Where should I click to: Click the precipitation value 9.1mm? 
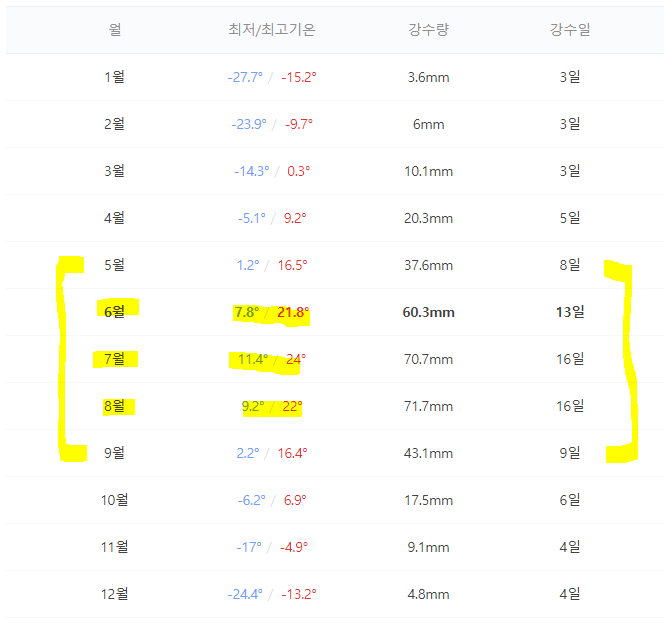point(429,547)
